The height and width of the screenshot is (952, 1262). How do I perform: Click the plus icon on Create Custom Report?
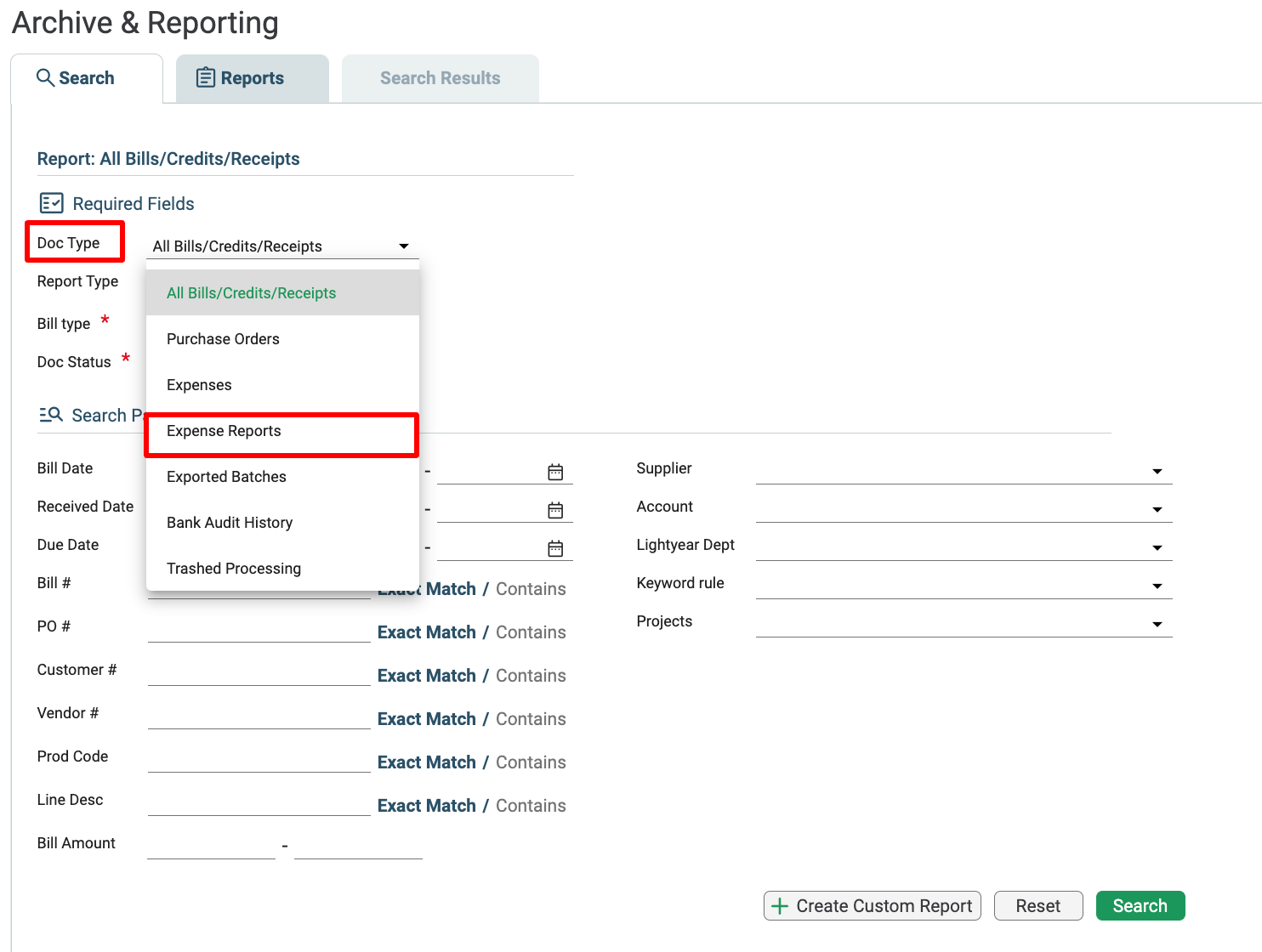tap(779, 906)
